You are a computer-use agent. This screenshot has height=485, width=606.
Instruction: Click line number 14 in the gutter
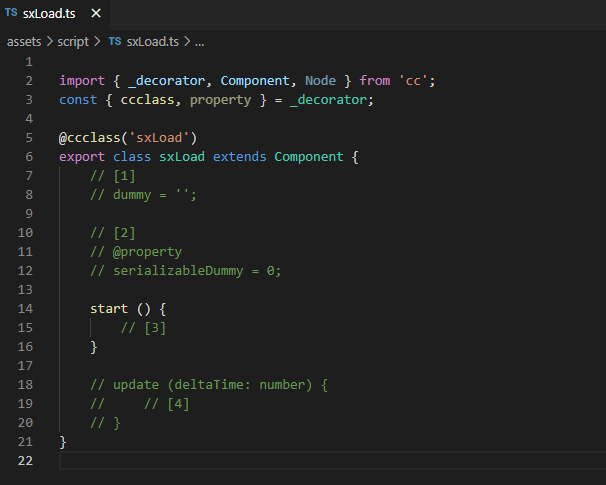coord(25,309)
